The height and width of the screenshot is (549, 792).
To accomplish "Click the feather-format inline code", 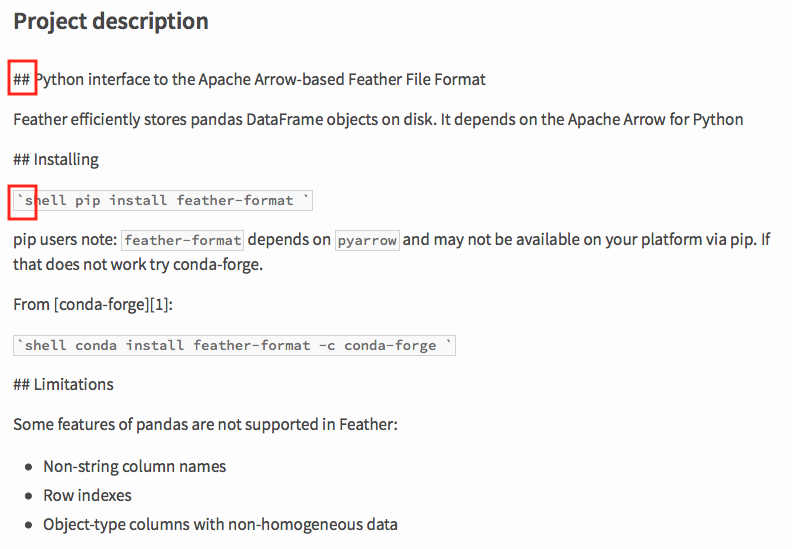I will point(182,240).
